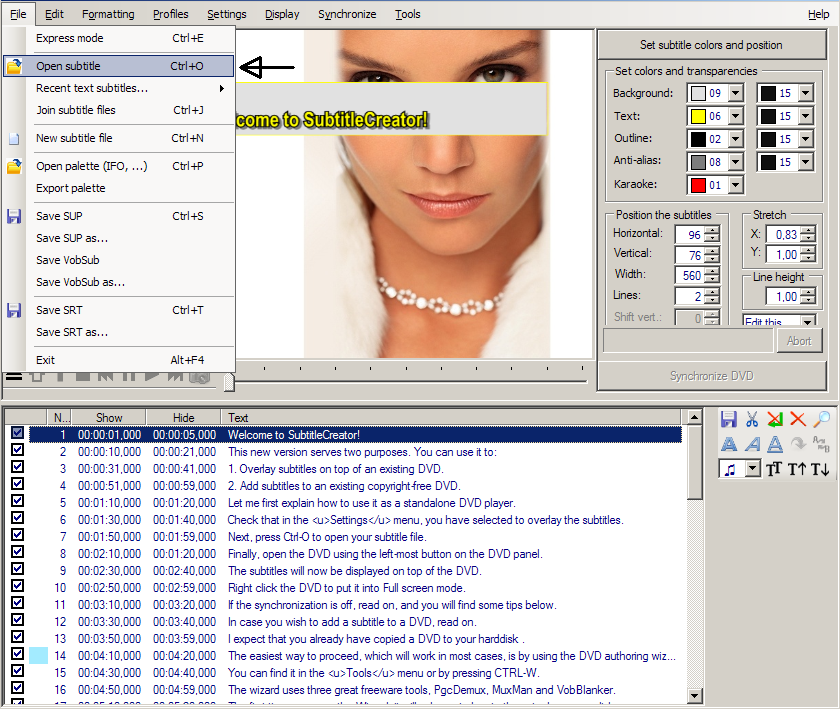Image resolution: width=840 pixels, height=709 pixels.
Task: Open the Tools menu
Action: (408, 14)
